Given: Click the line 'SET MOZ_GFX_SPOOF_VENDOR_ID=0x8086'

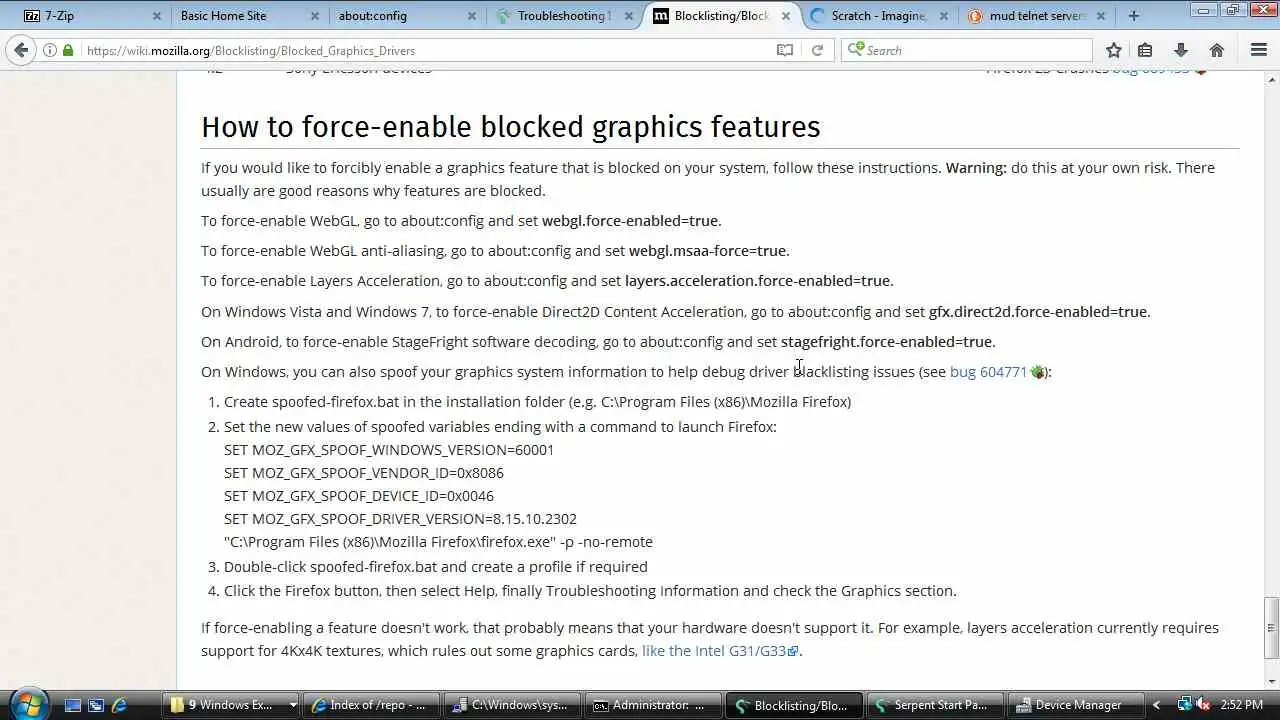Looking at the screenshot, I should pyautogui.click(x=364, y=473).
